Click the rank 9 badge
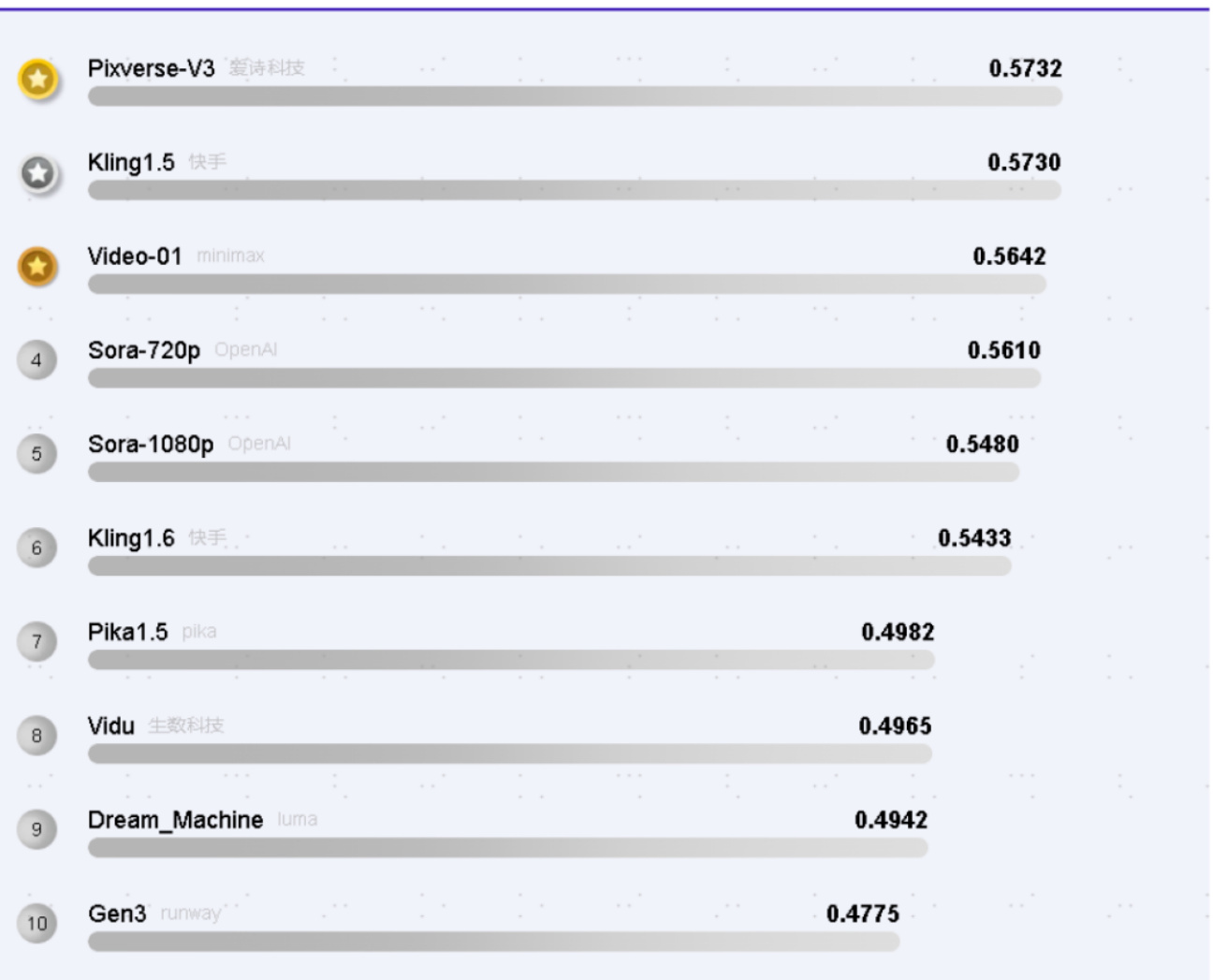Image resolution: width=1213 pixels, height=980 pixels. coord(37,829)
